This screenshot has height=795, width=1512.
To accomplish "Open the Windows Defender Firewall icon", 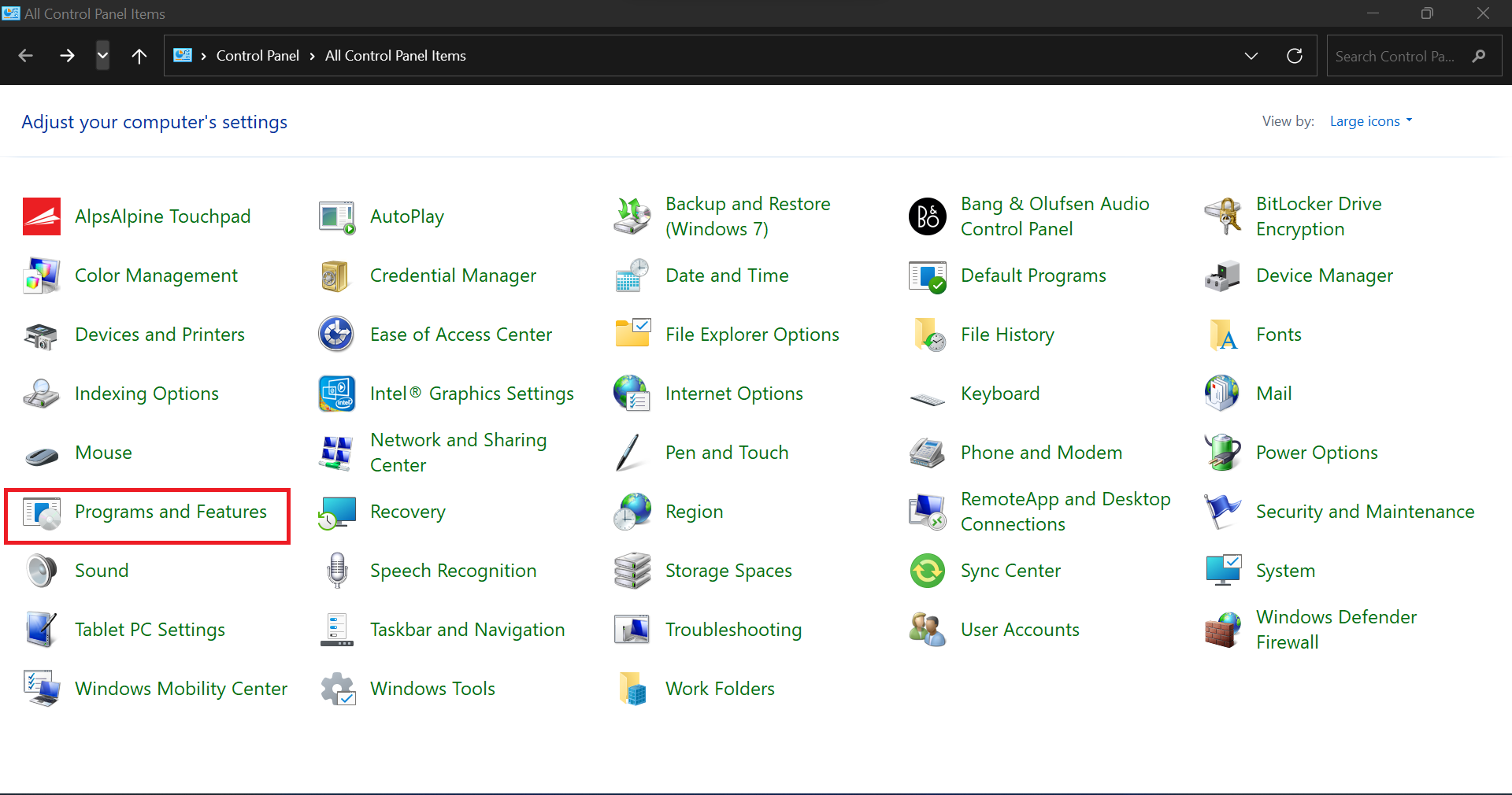I will 1223,630.
